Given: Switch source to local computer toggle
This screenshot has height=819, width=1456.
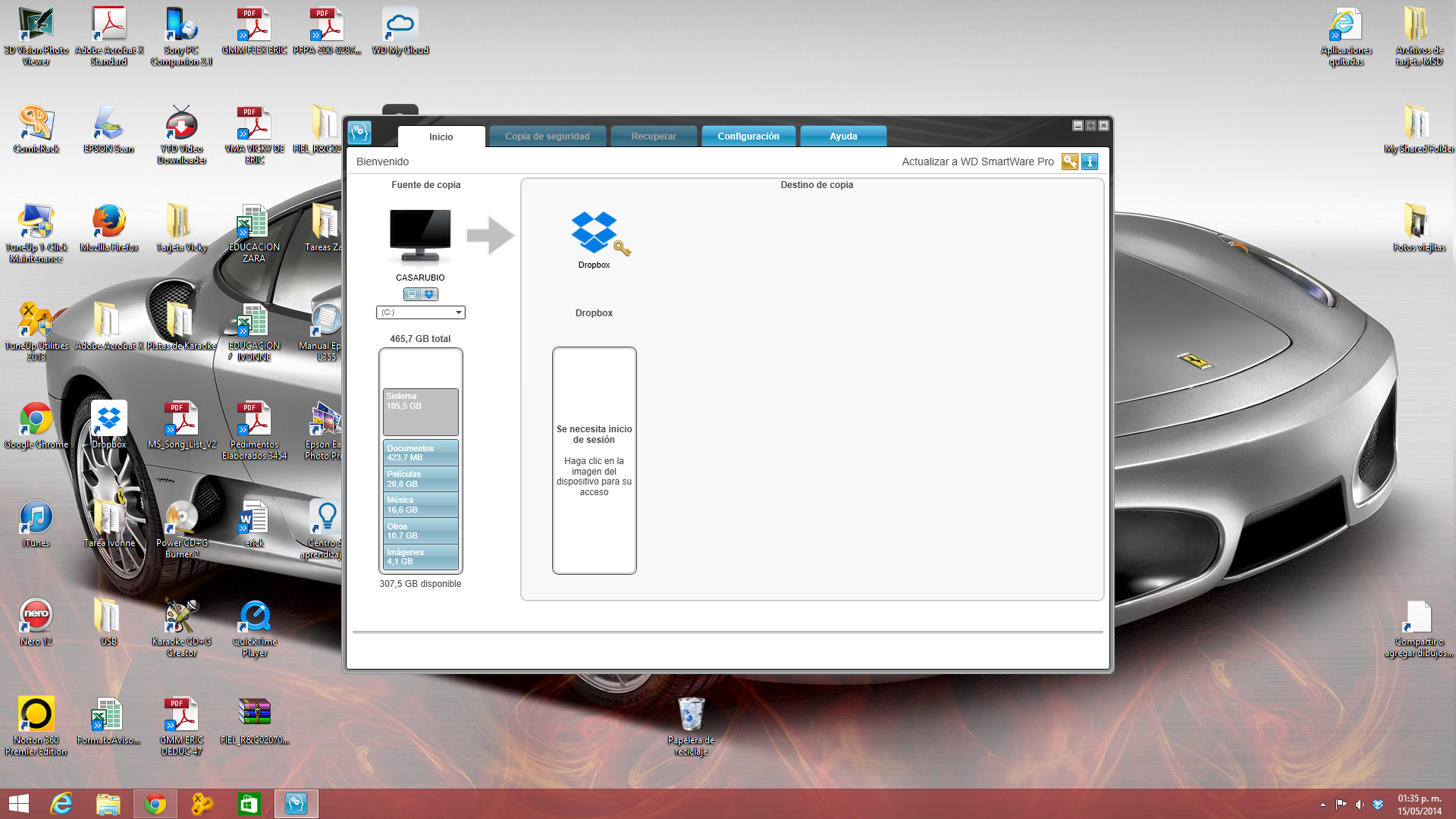Looking at the screenshot, I should [x=412, y=294].
